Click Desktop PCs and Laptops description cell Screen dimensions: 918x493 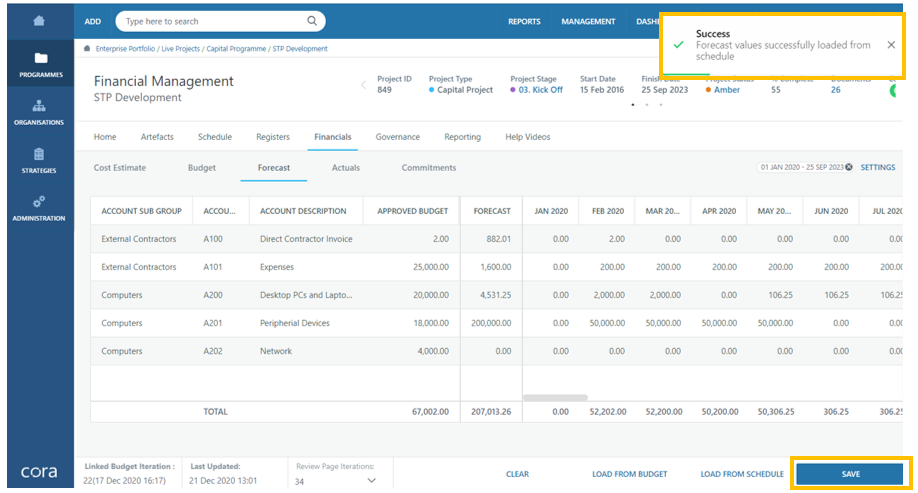306,295
